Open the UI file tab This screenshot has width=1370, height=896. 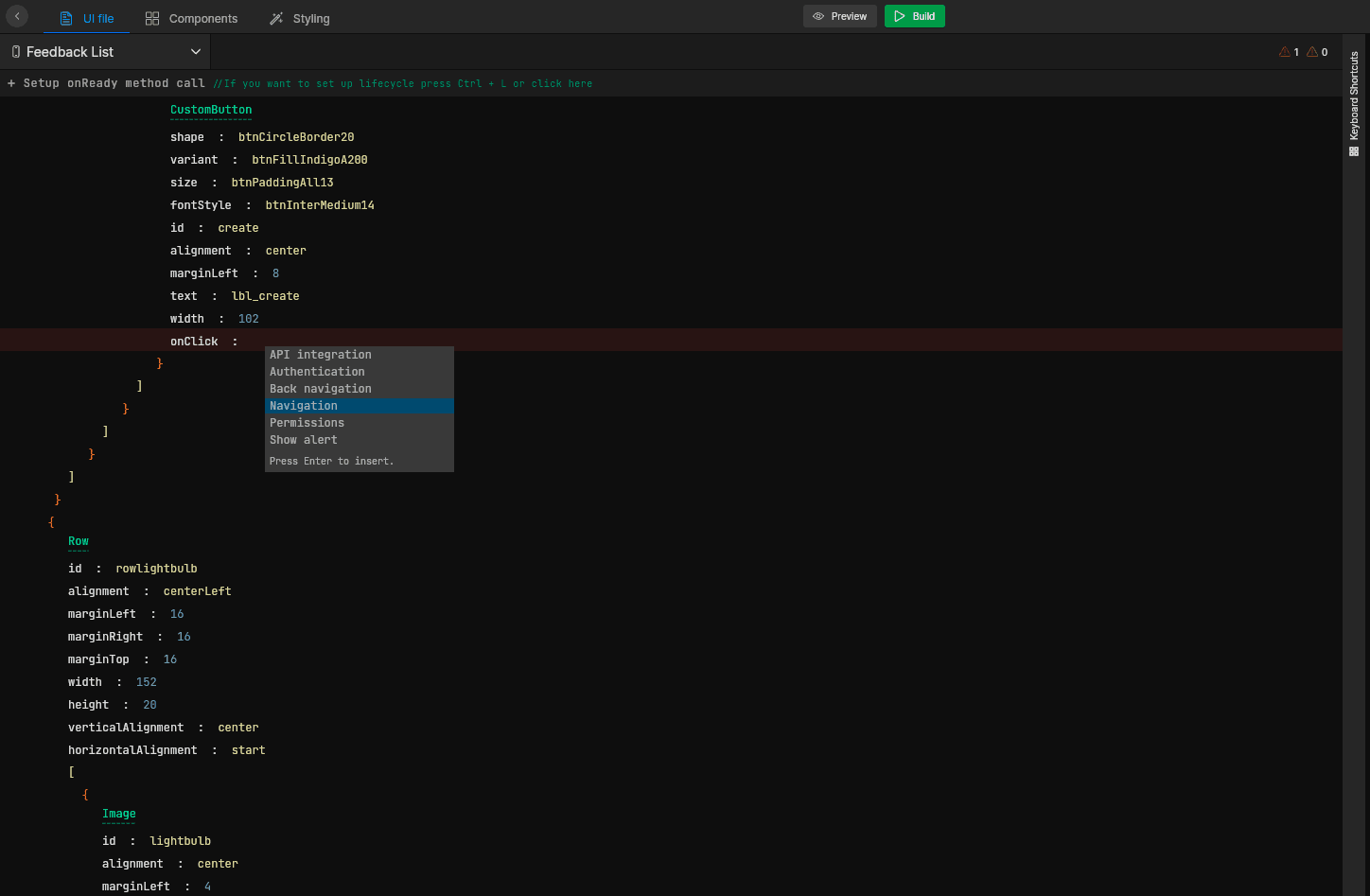click(87, 18)
